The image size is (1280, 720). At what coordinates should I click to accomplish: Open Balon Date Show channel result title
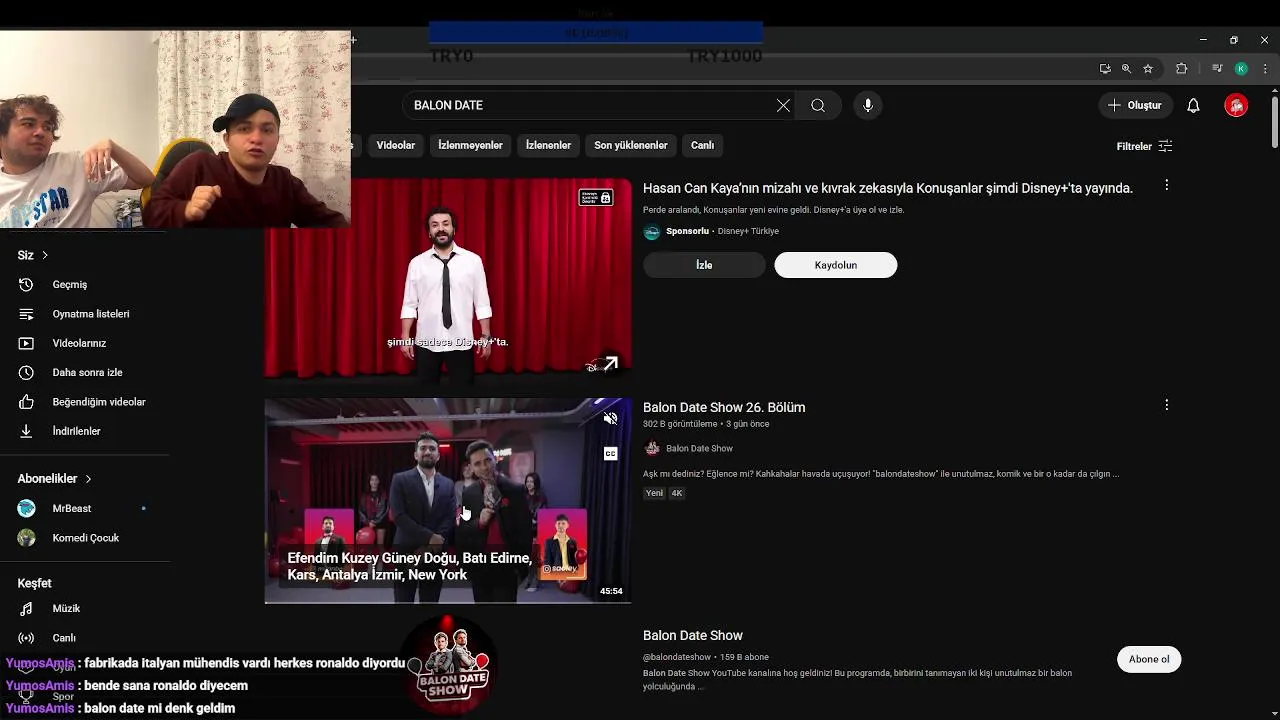click(x=693, y=636)
